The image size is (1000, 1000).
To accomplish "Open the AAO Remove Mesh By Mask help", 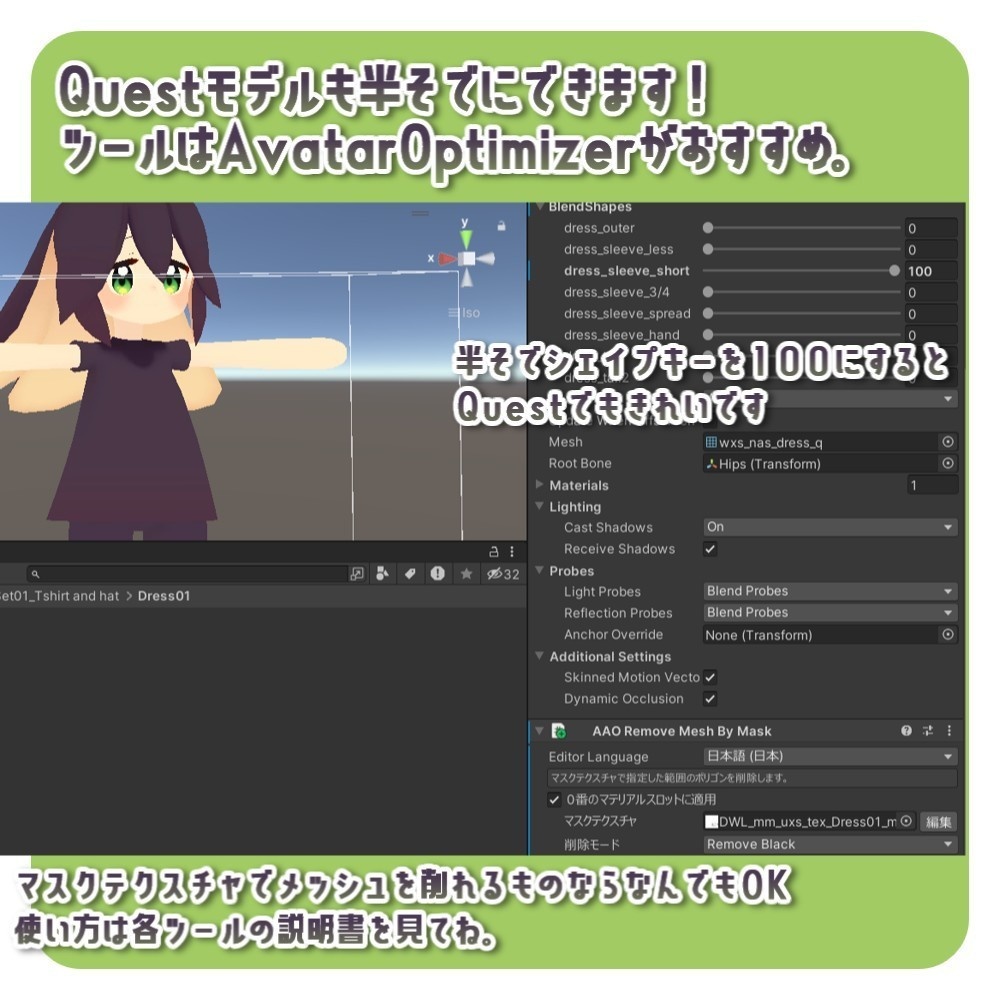I will pos(906,730).
